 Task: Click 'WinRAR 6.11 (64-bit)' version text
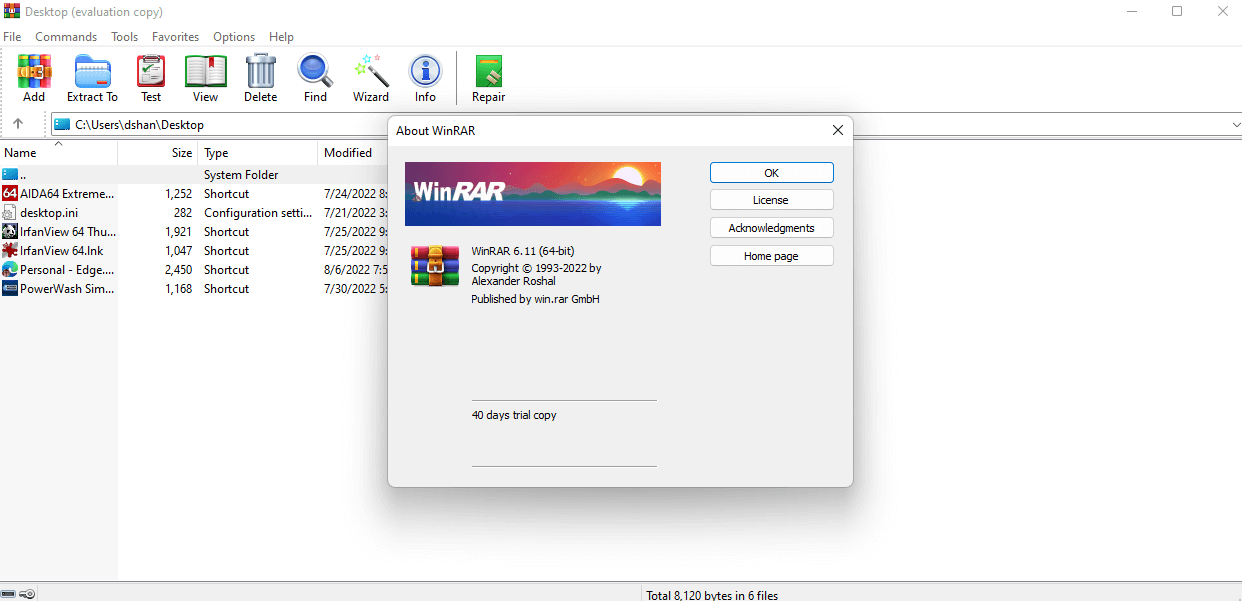[523, 251]
